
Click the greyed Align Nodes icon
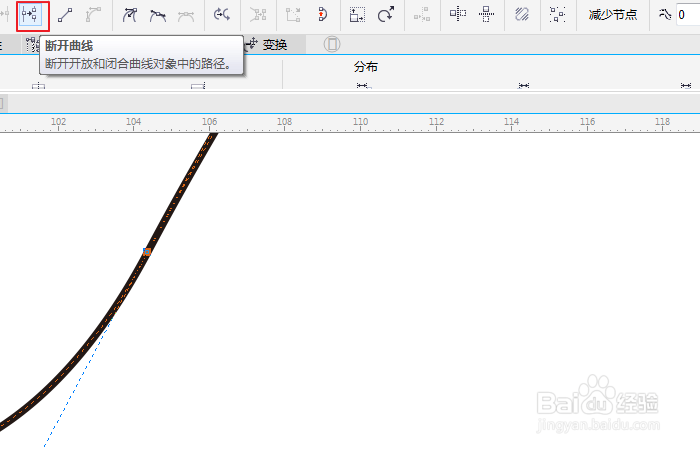click(x=422, y=15)
